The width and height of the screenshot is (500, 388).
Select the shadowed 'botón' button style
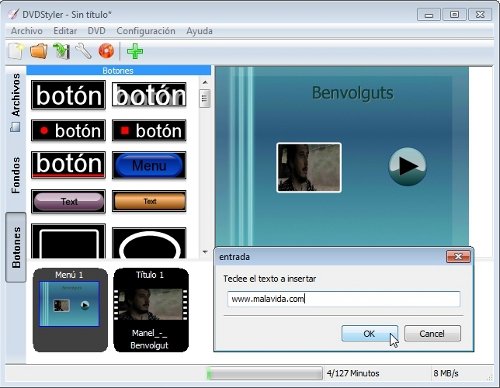[149, 95]
